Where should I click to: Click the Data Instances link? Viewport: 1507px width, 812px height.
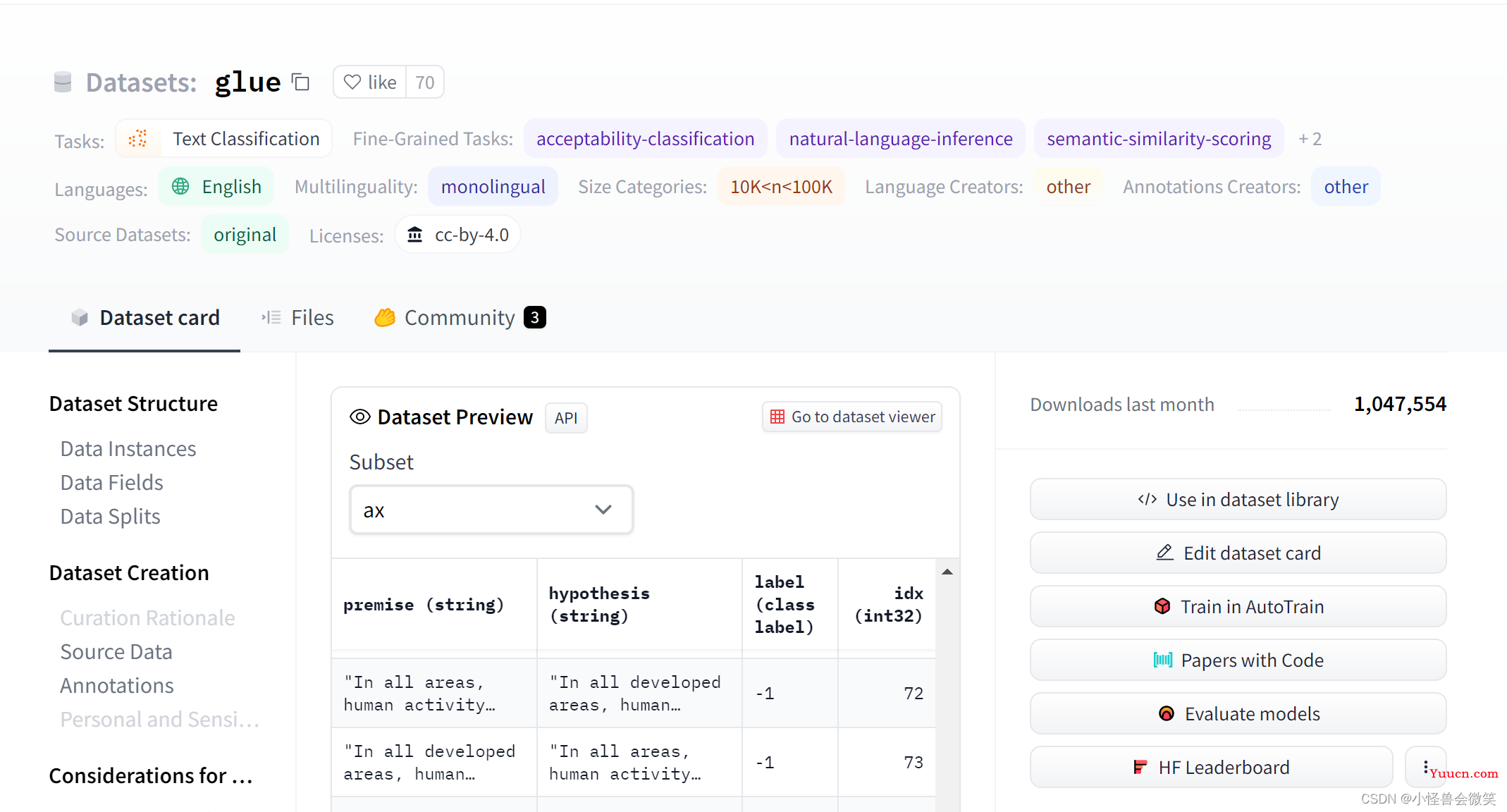(x=129, y=448)
